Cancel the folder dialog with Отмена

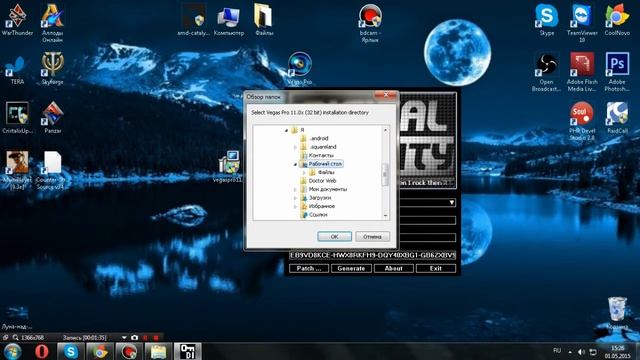[x=372, y=236]
